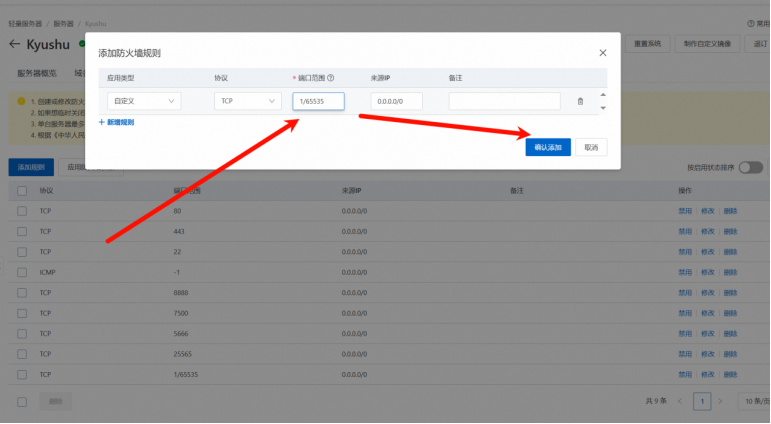Go to next page with right chevron

coord(720,401)
